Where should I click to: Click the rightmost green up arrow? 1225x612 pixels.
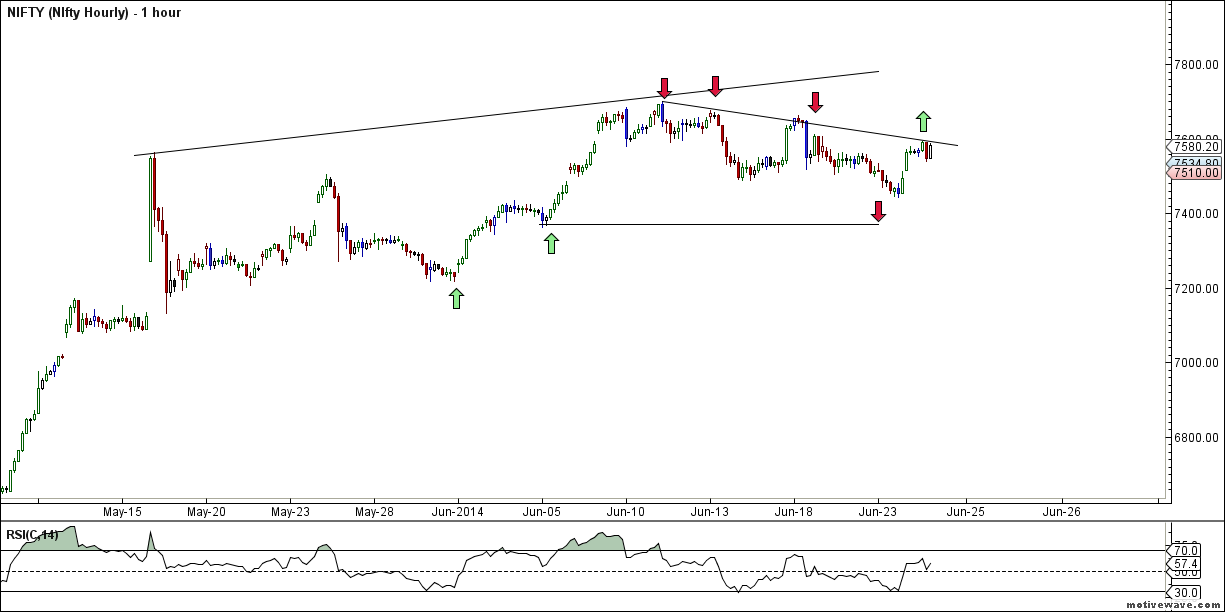point(924,121)
